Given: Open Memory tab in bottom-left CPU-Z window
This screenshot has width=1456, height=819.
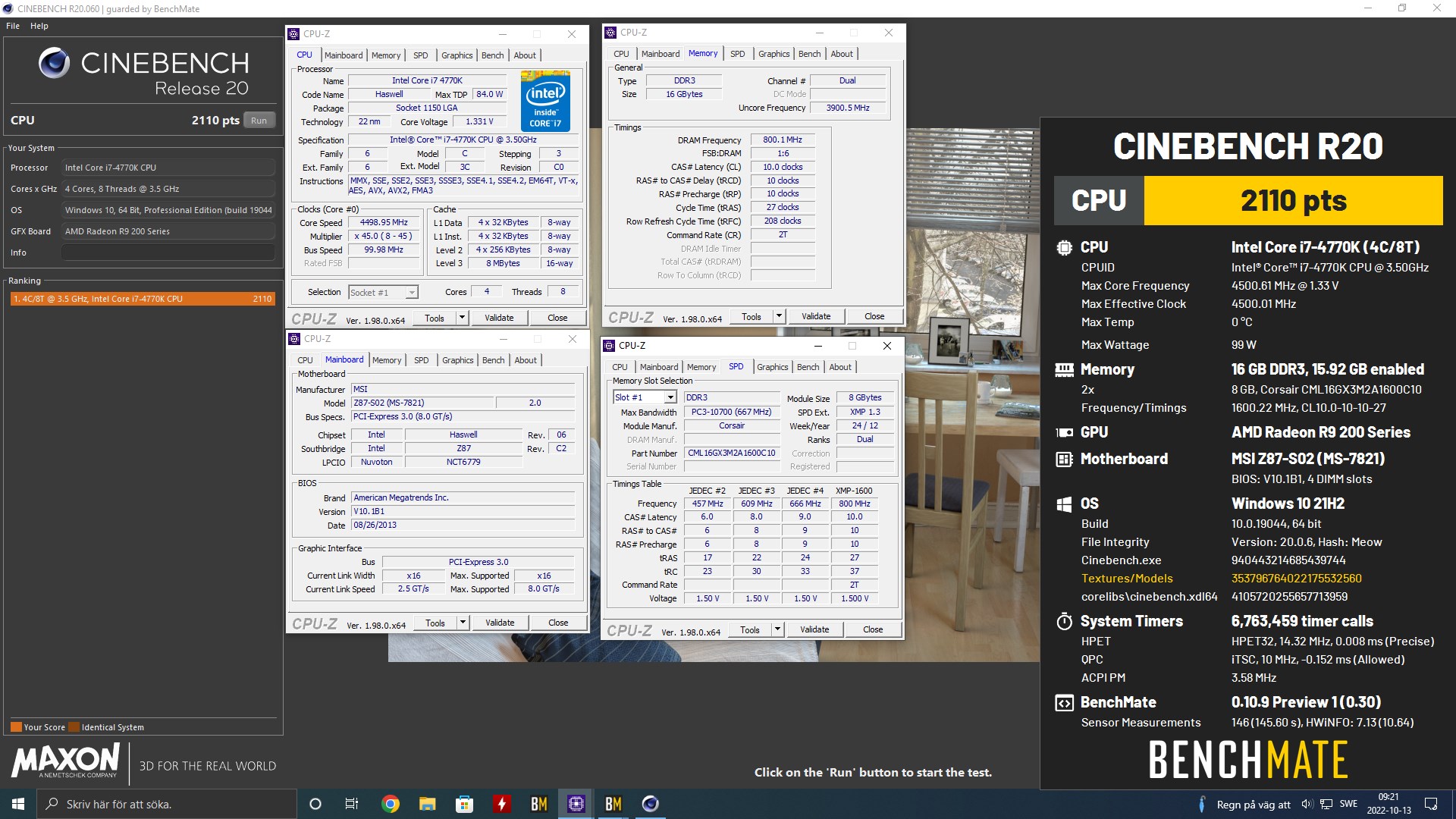Looking at the screenshot, I should tap(387, 360).
